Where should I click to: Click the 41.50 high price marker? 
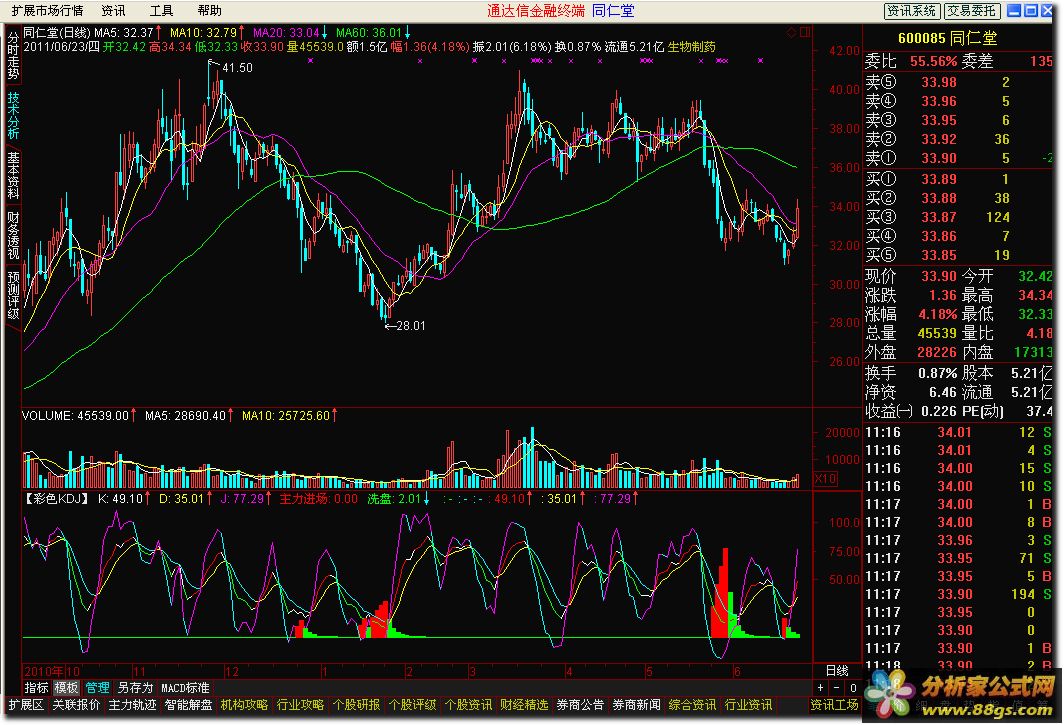pos(238,68)
